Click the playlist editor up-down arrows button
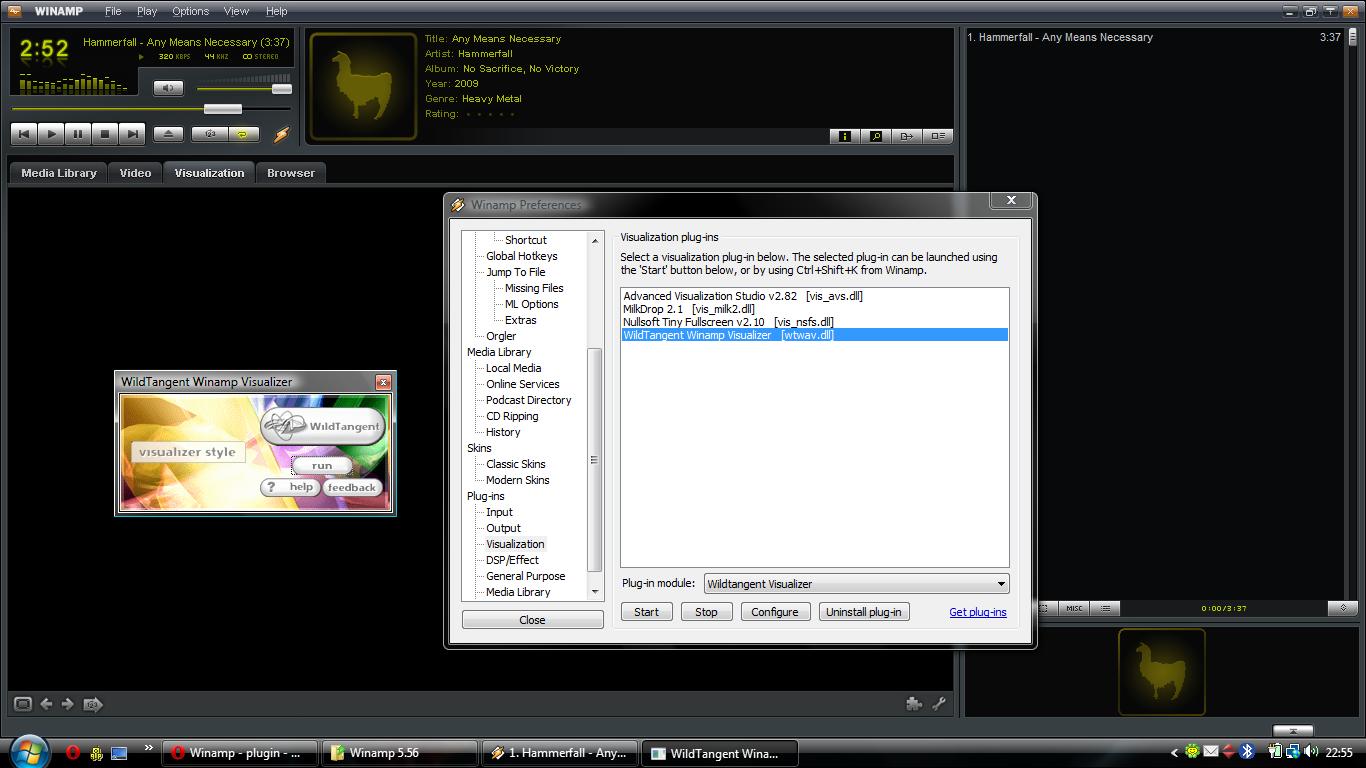 [1343, 608]
